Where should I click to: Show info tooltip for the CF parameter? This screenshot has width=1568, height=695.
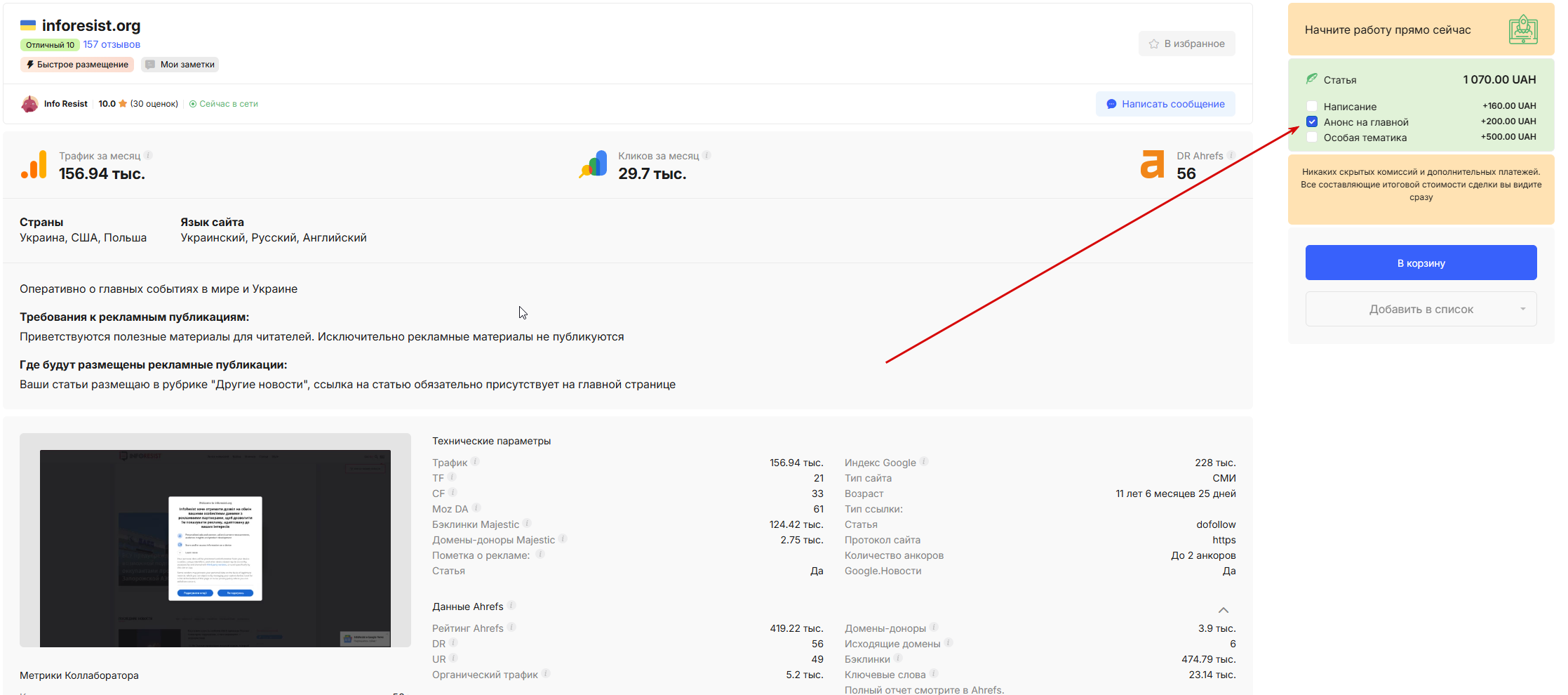click(453, 493)
